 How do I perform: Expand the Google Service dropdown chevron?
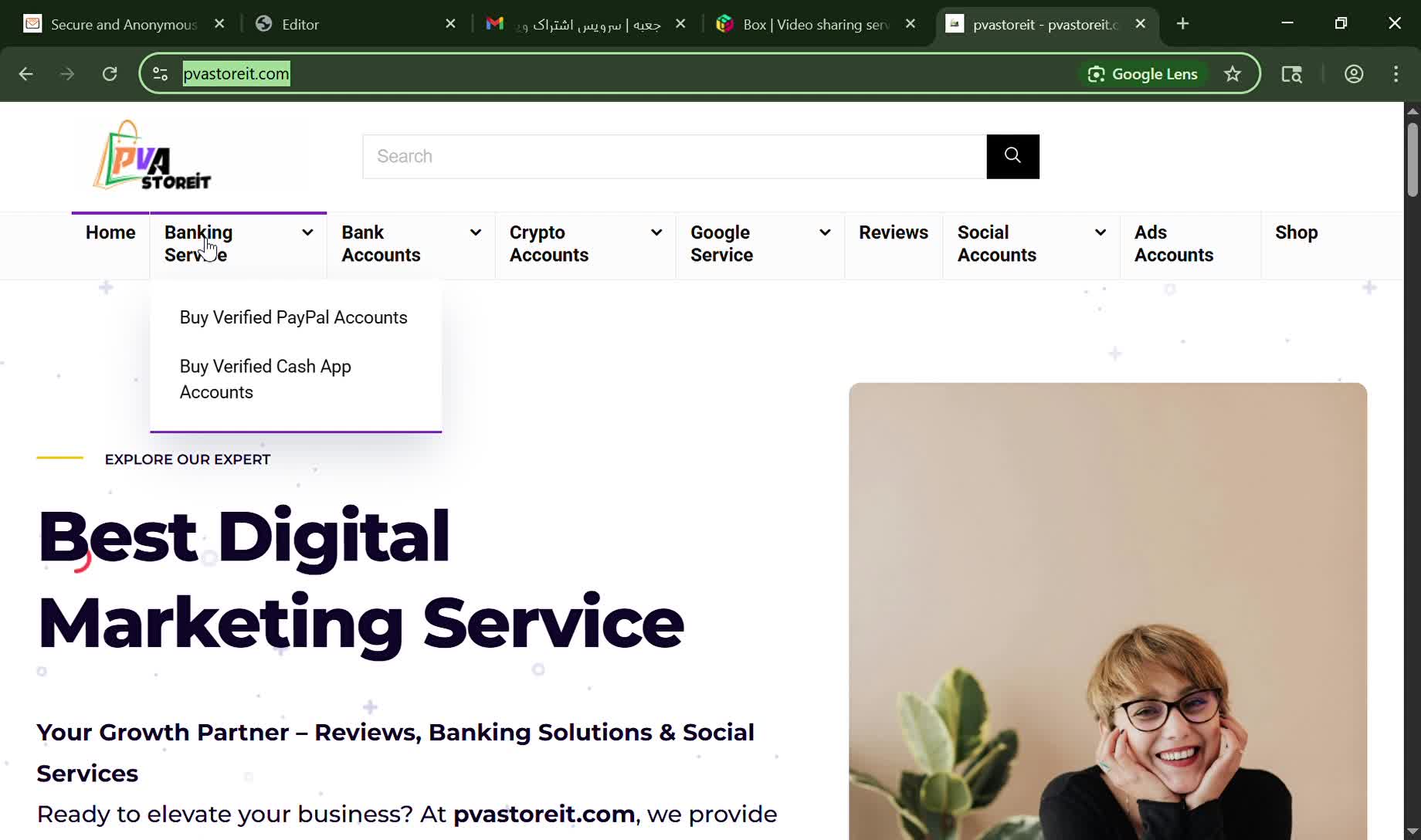coord(825,232)
